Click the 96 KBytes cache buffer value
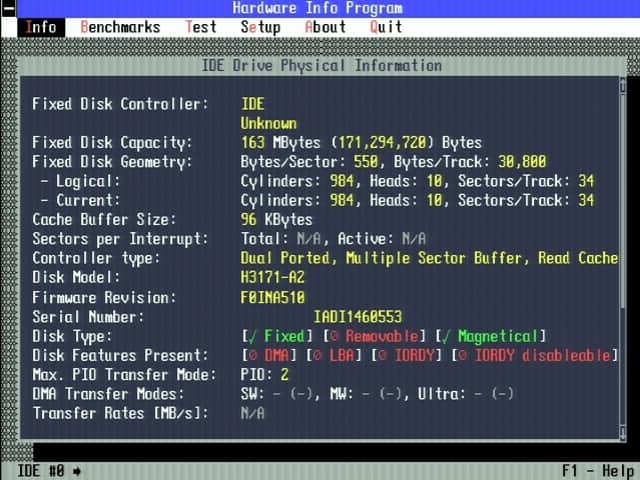 pos(276,220)
